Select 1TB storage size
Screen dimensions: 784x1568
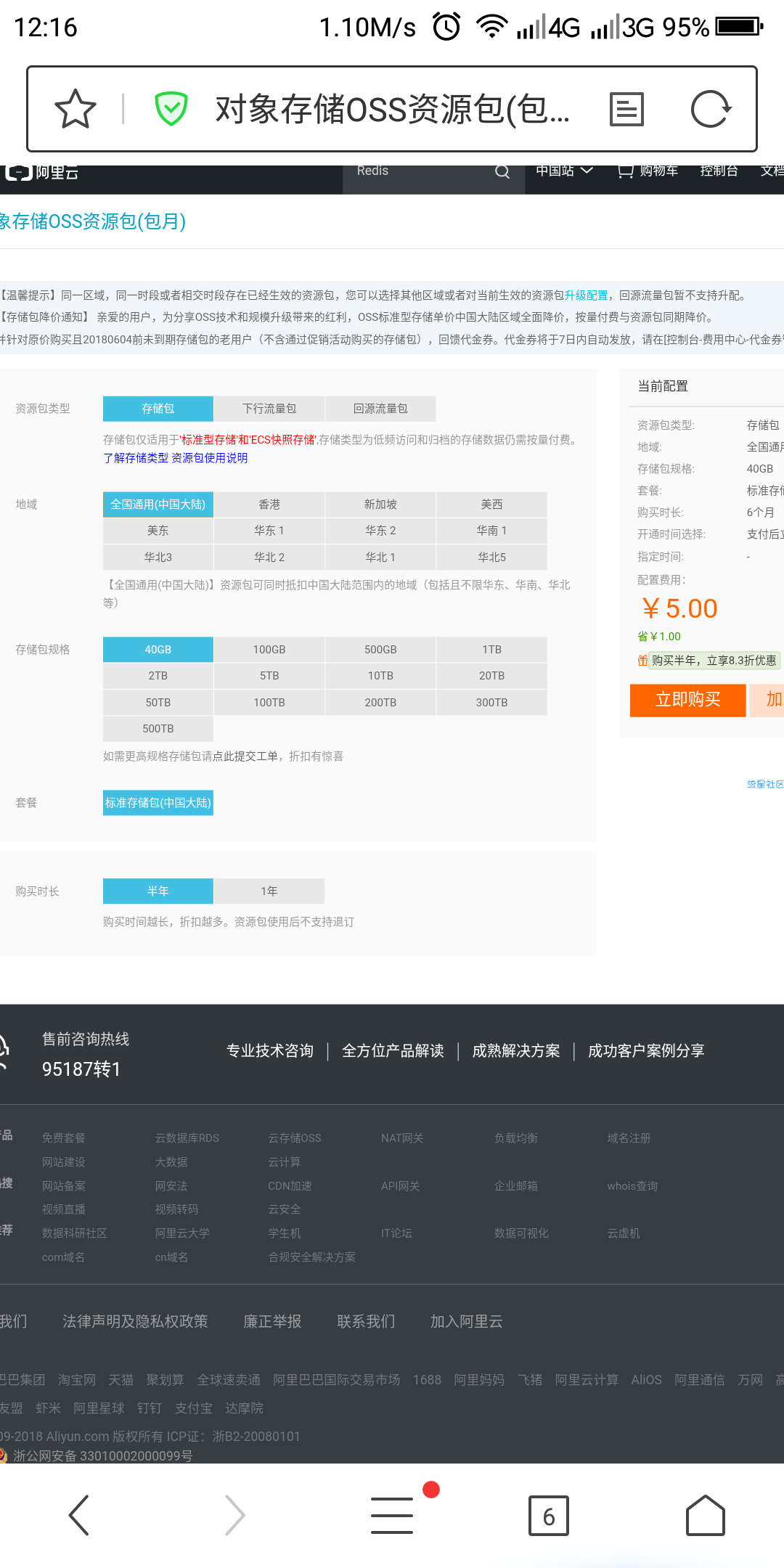(491, 650)
